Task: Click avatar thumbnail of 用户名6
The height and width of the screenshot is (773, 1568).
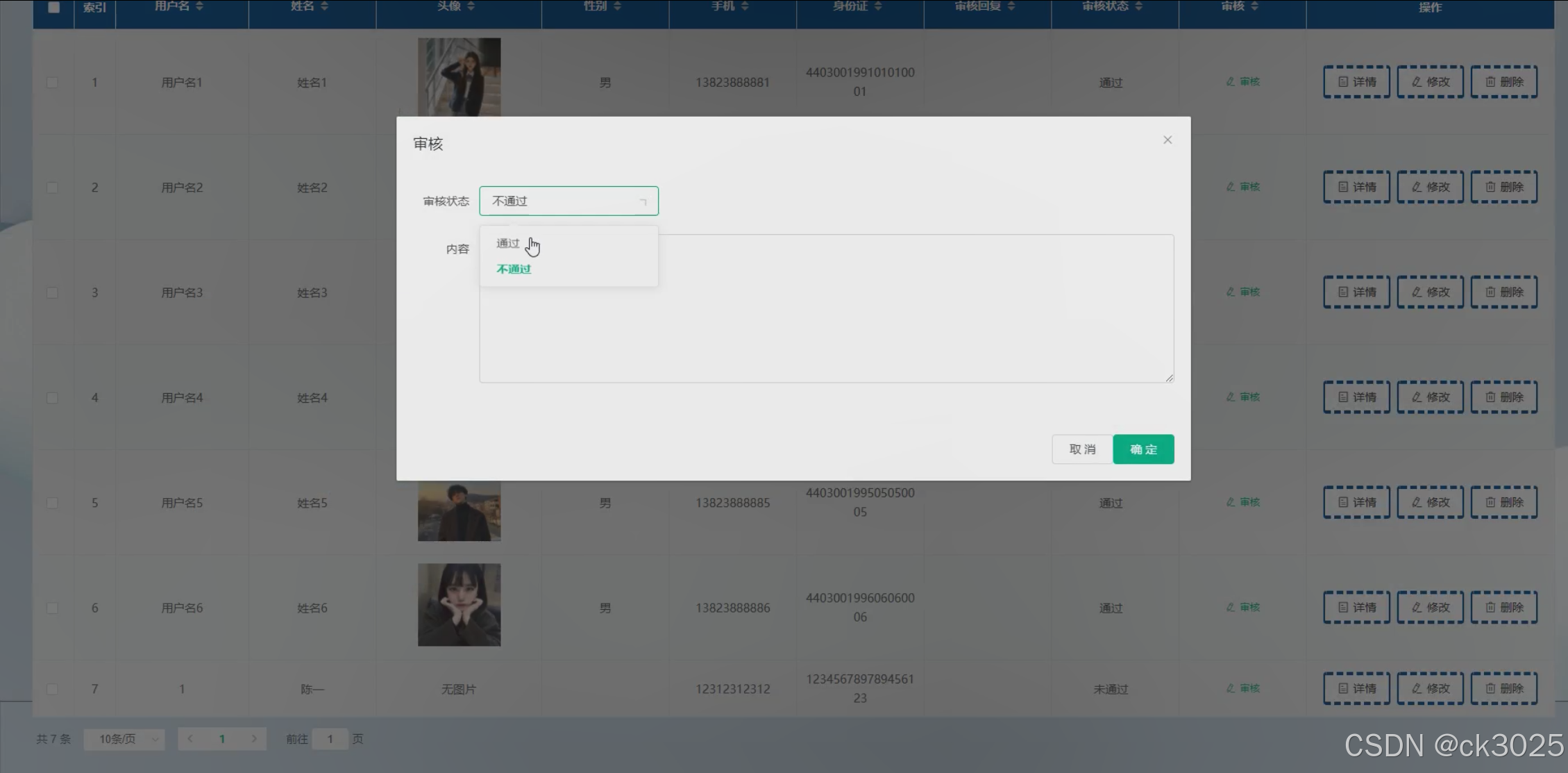Action: click(x=459, y=605)
